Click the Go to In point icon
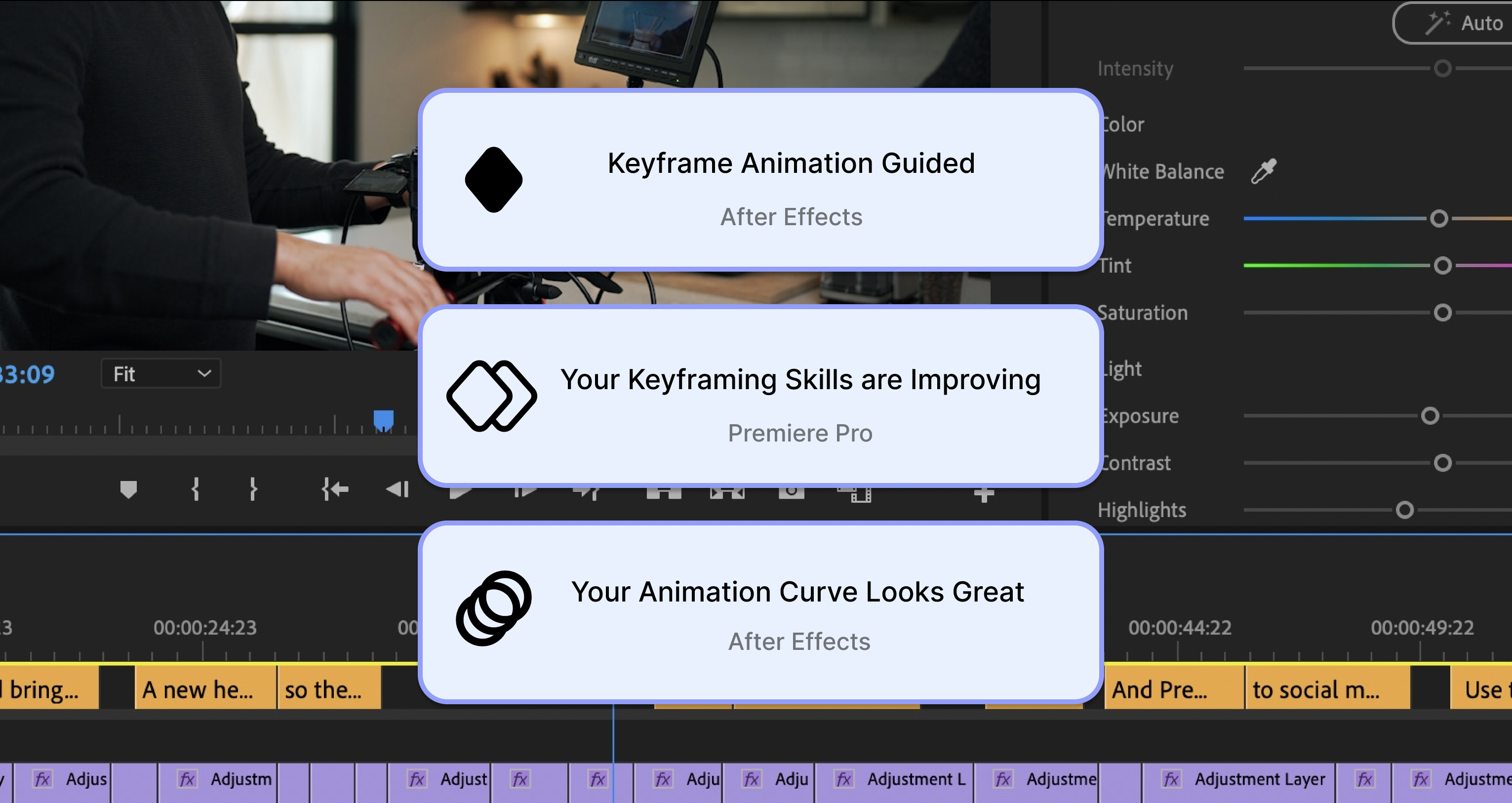 335,489
